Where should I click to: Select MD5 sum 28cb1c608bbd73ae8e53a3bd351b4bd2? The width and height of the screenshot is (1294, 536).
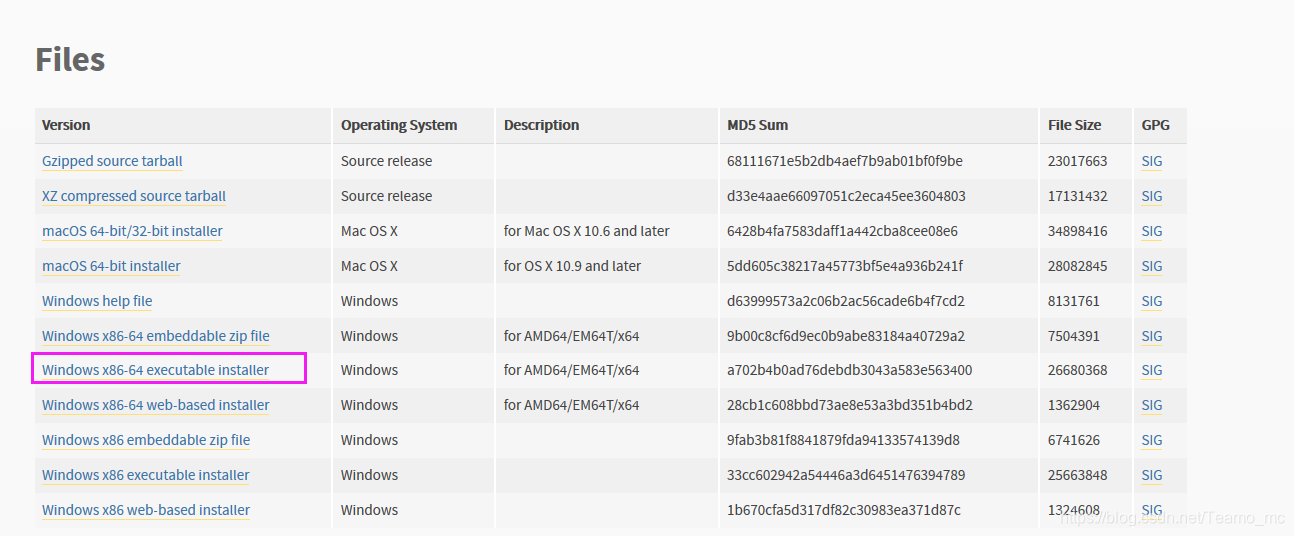(x=850, y=405)
